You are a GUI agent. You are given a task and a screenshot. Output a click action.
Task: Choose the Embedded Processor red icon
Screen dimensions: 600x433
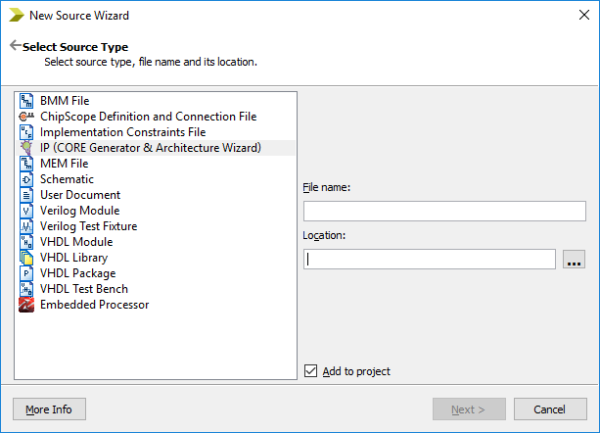coord(26,305)
